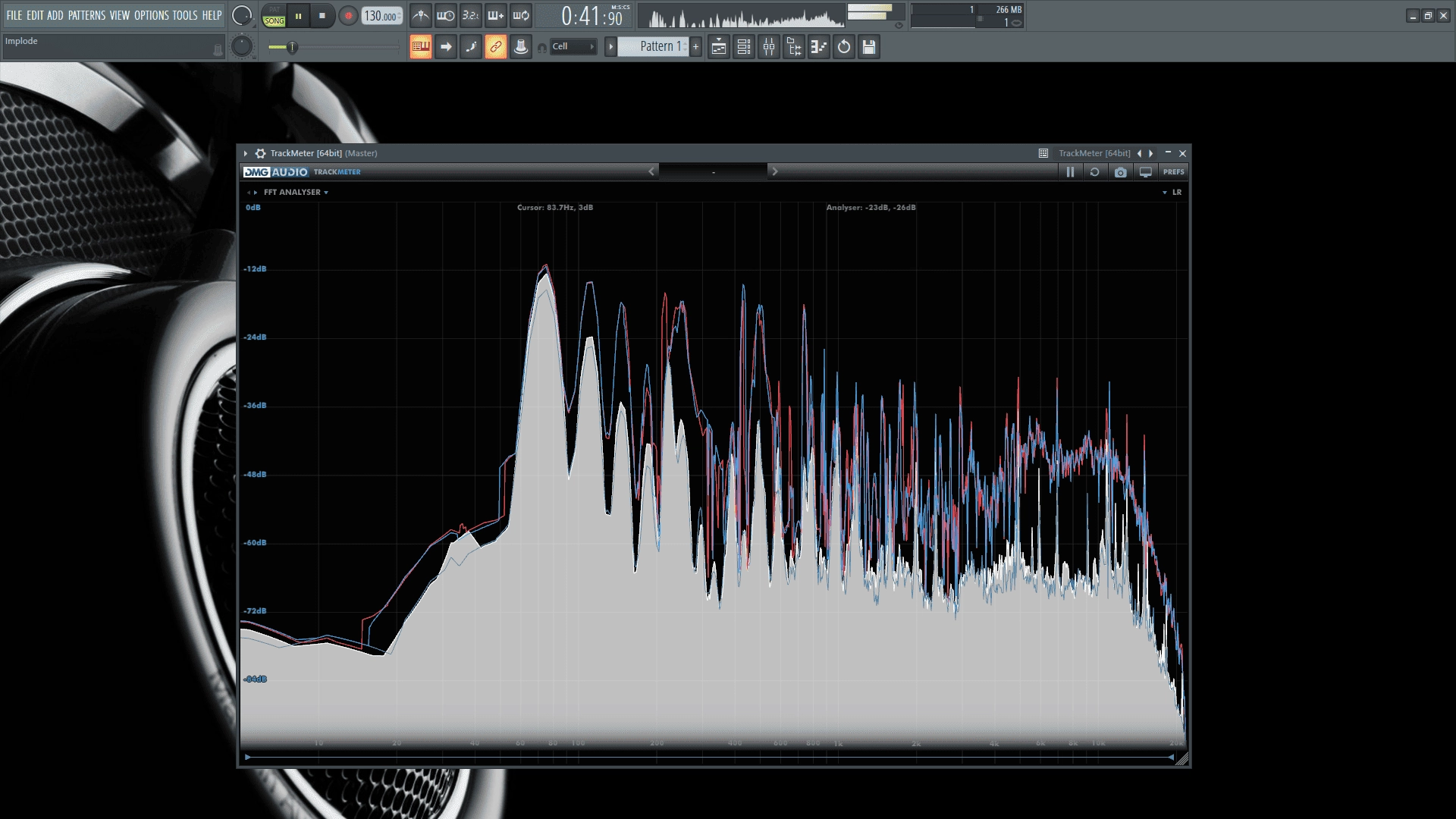Select previous plugin preset in title bar
1456x819 pixels.
coord(1139,153)
